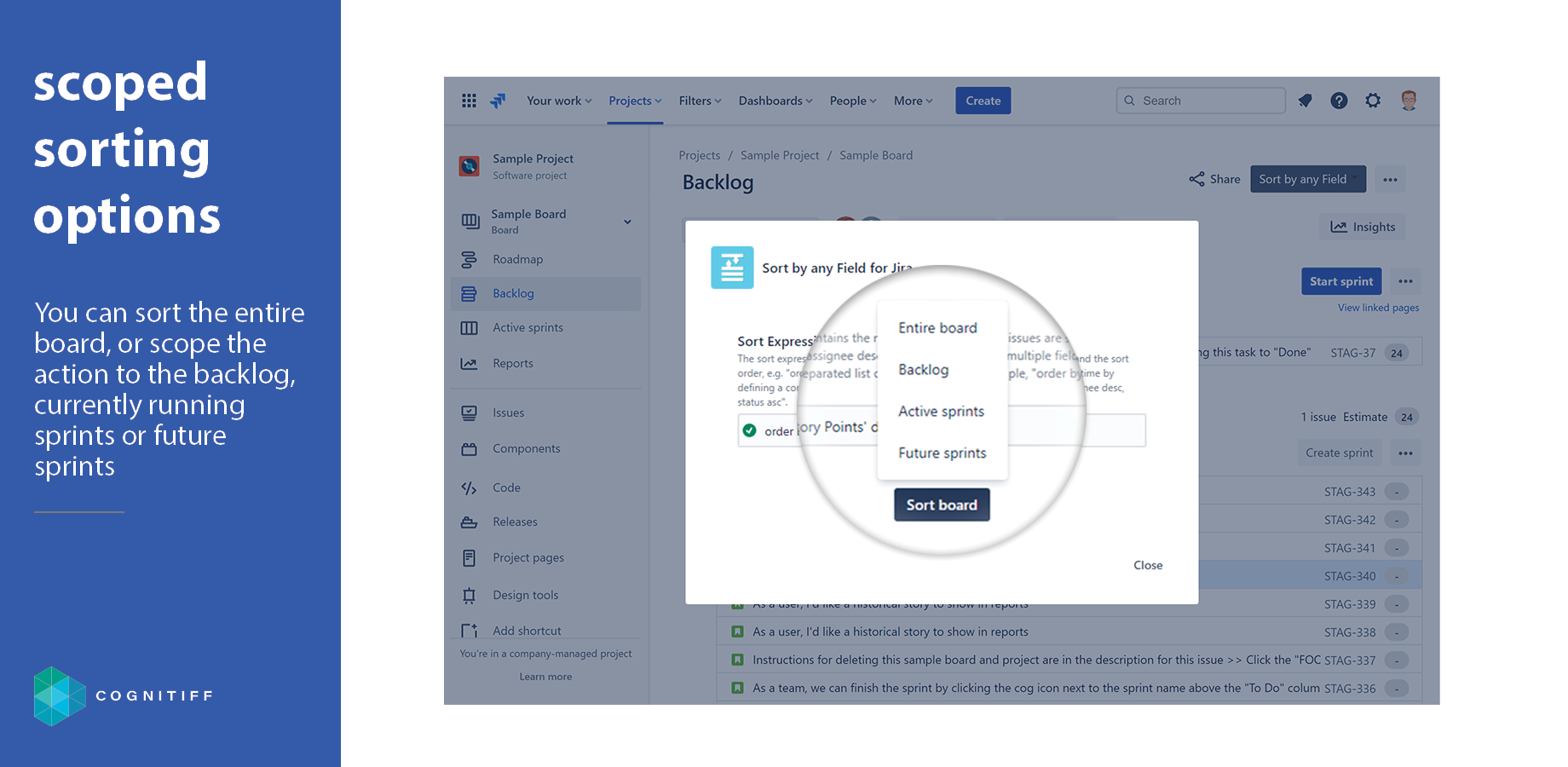Open the more actions menu beside Sort by any Field

pyautogui.click(x=1390, y=179)
